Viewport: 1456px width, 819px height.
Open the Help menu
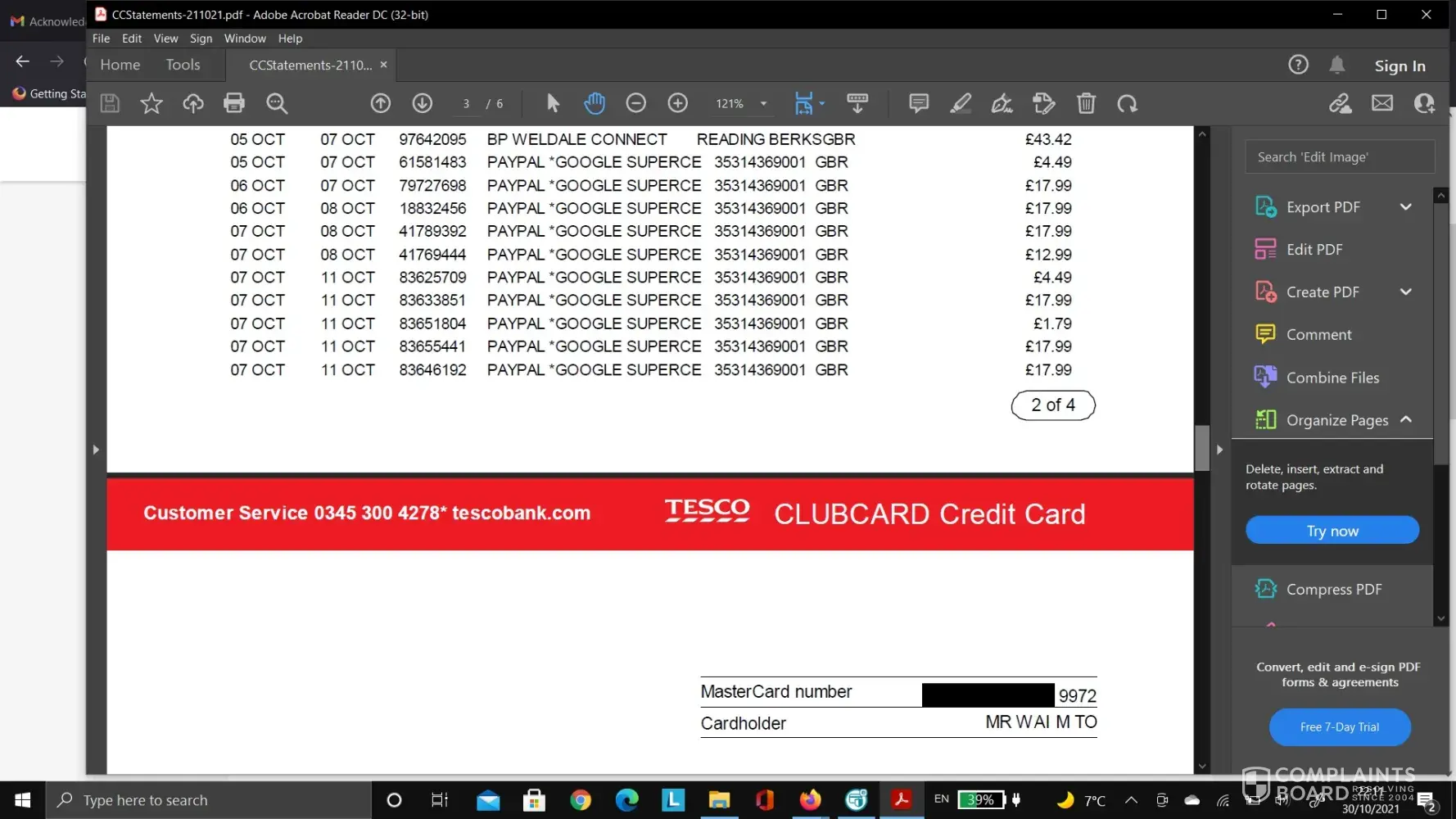(290, 38)
